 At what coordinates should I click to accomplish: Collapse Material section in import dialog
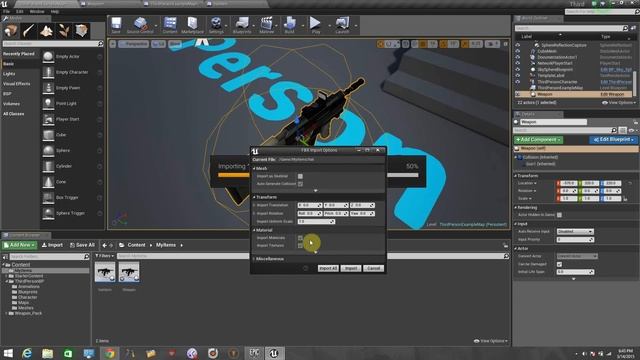[254, 230]
